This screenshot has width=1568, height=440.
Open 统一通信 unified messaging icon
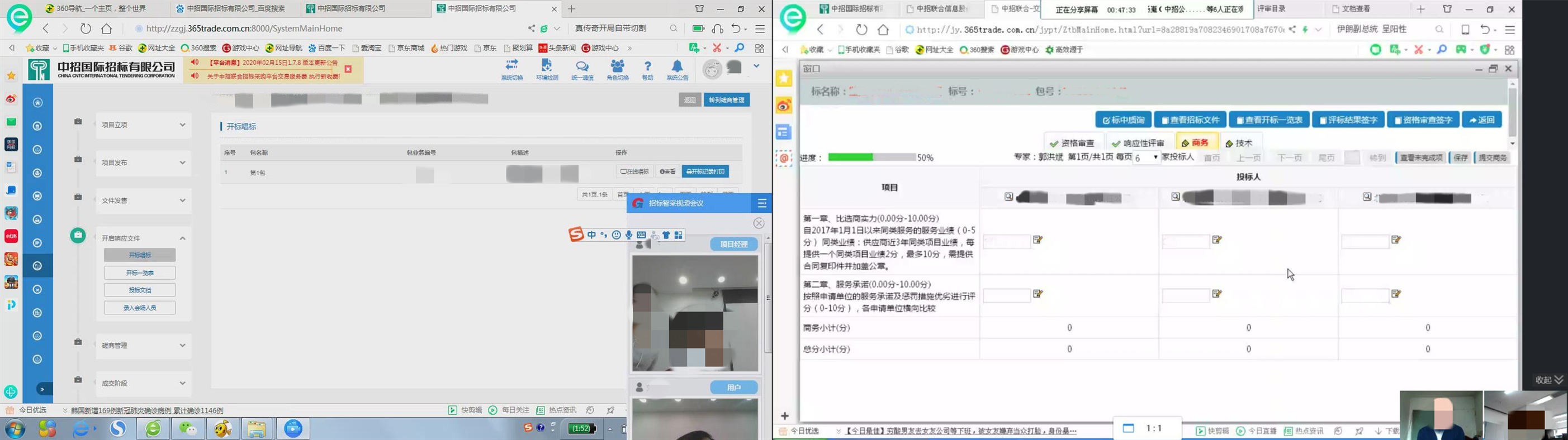pos(582,67)
